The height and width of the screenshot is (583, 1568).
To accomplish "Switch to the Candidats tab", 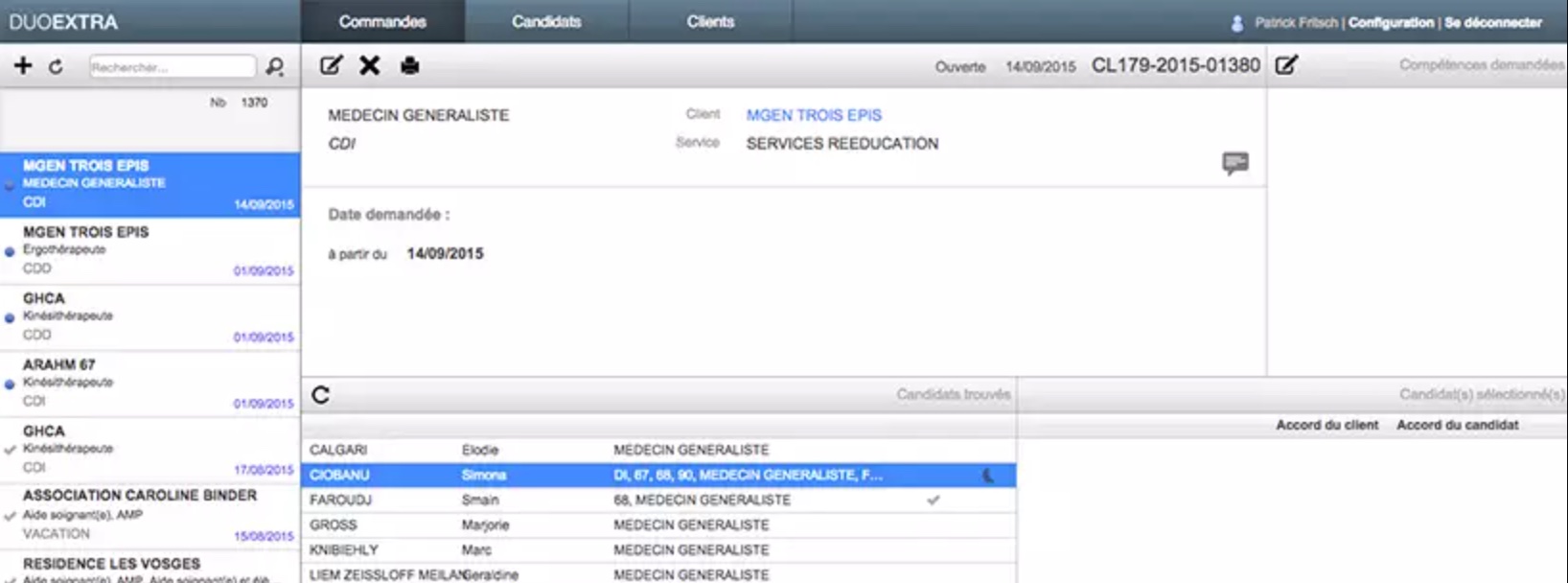I will click(x=546, y=21).
